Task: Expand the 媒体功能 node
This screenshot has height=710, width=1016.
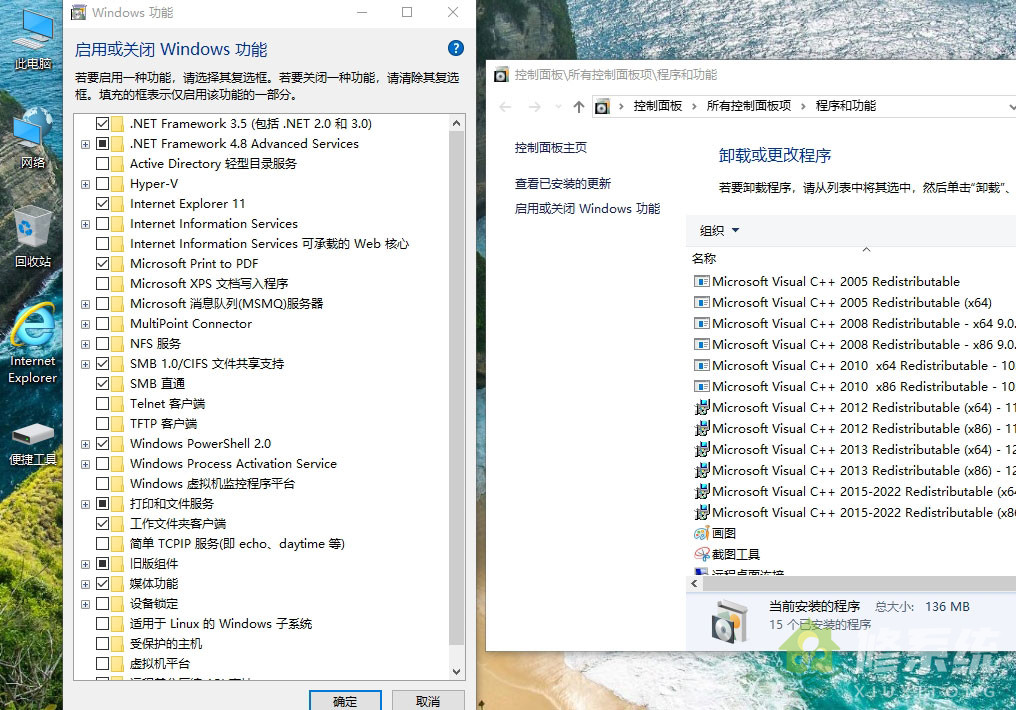Action: [85, 584]
